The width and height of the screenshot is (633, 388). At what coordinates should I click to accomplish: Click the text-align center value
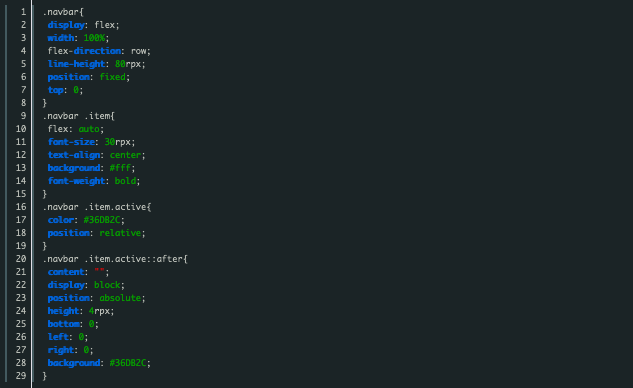tap(126, 155)
